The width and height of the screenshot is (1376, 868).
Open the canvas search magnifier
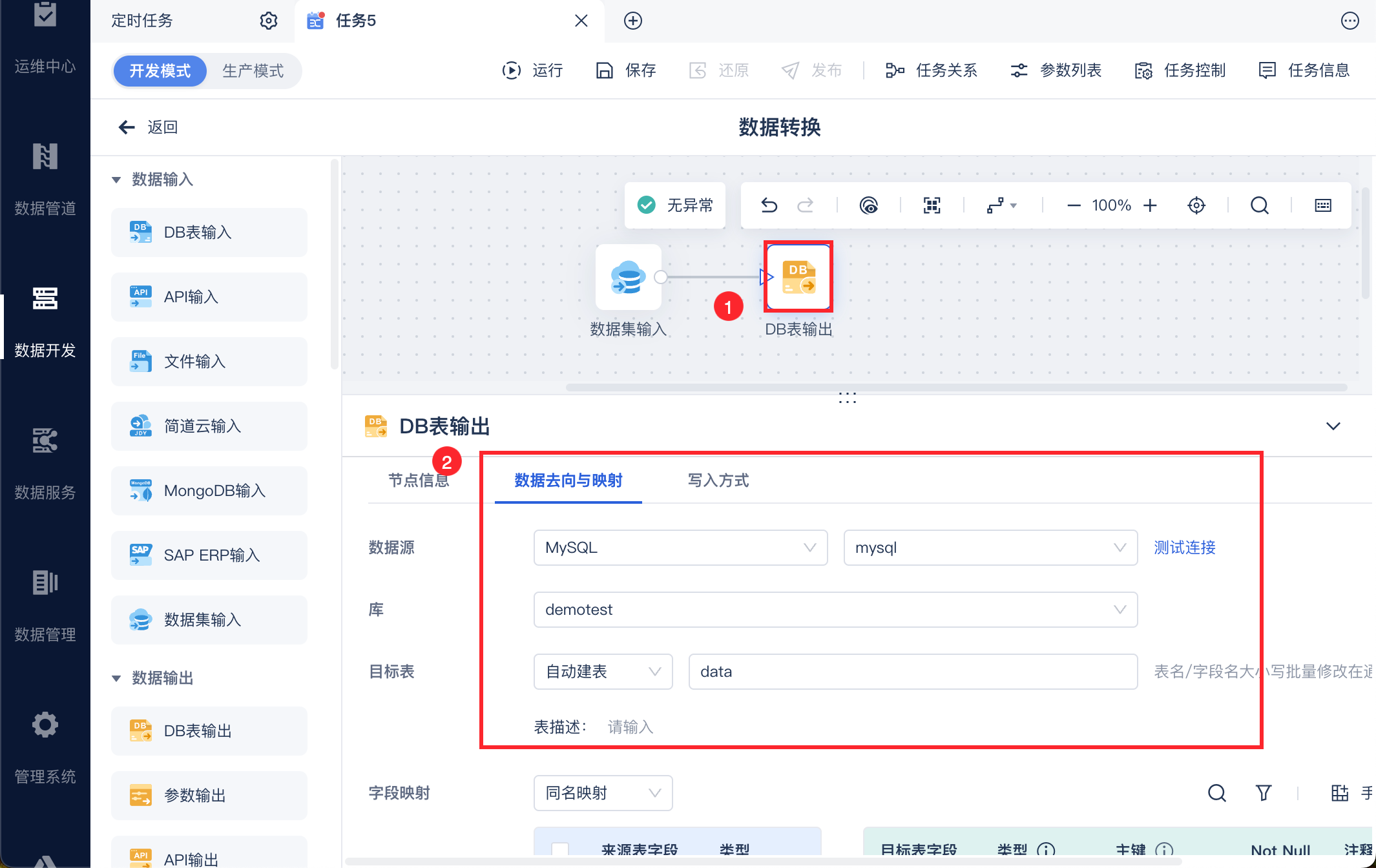[x=1259, y=205]
